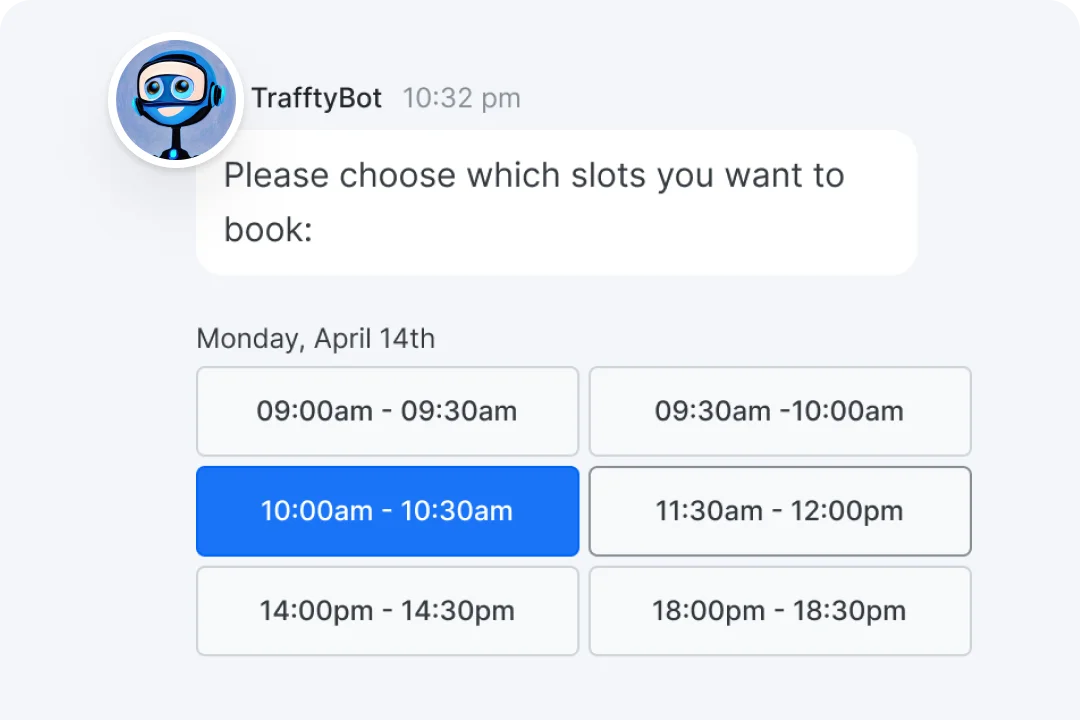Select the slot ending at 12:00pm

pos(779,511)
